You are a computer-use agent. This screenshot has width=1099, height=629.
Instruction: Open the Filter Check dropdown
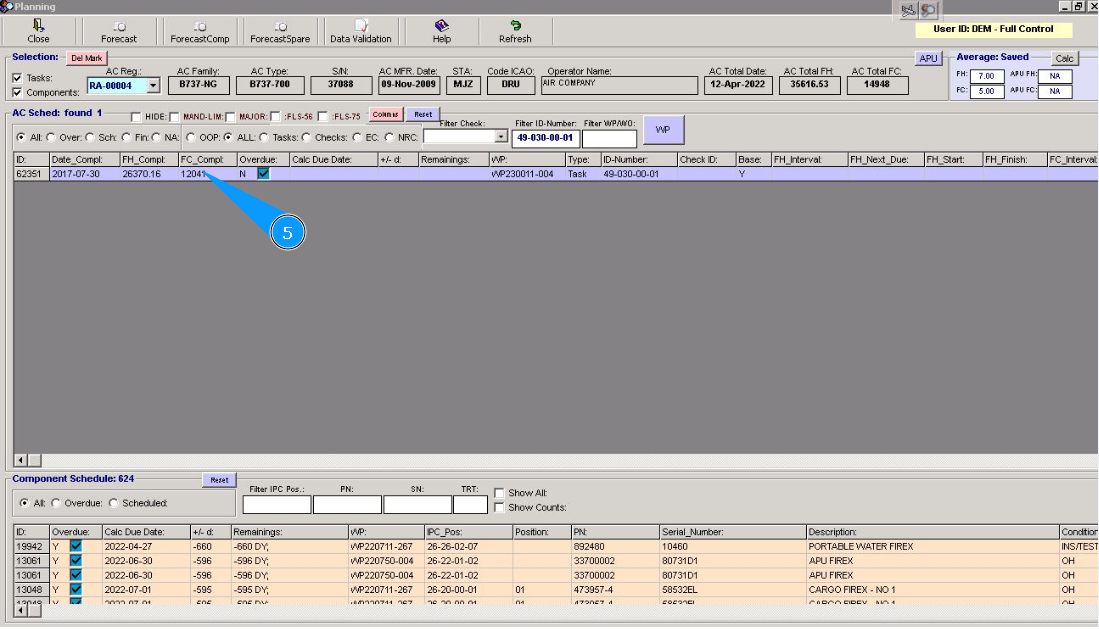coord(501,137)
